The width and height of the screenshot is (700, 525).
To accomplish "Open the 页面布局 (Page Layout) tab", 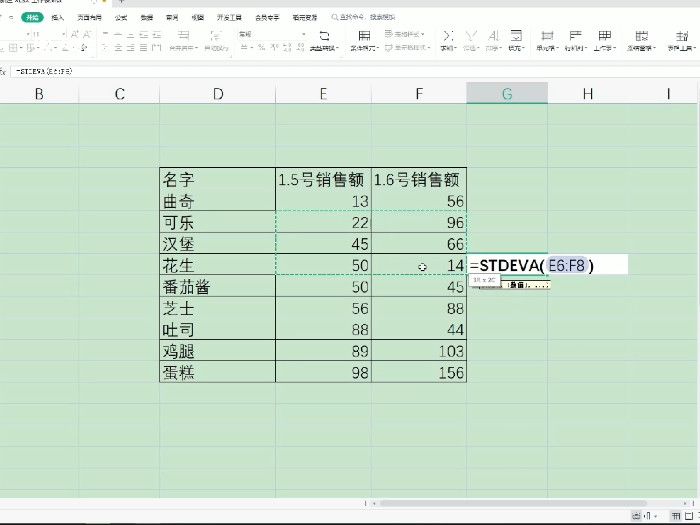I will 89,17.
